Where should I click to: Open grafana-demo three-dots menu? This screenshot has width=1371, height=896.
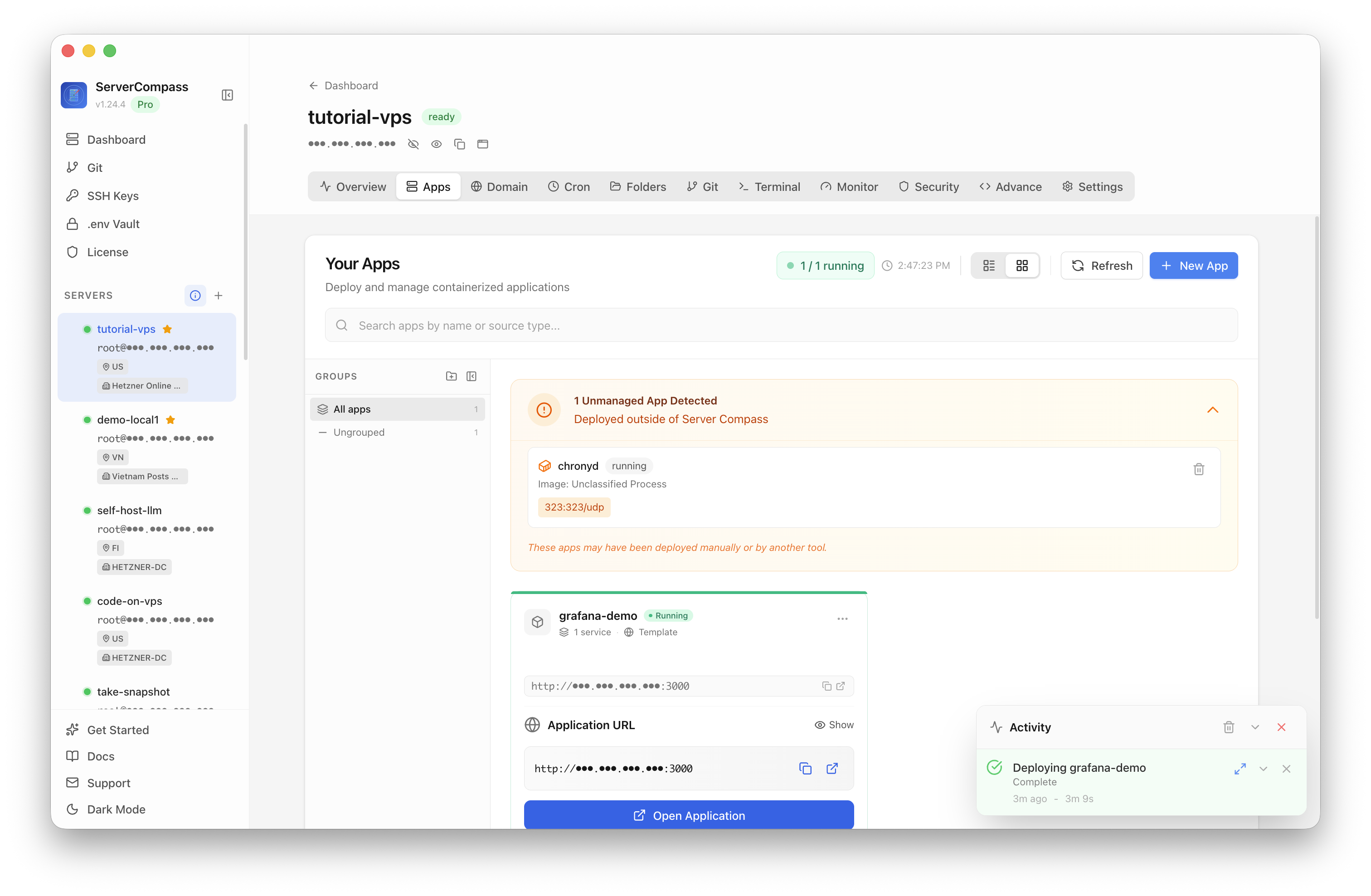[842, 619]
